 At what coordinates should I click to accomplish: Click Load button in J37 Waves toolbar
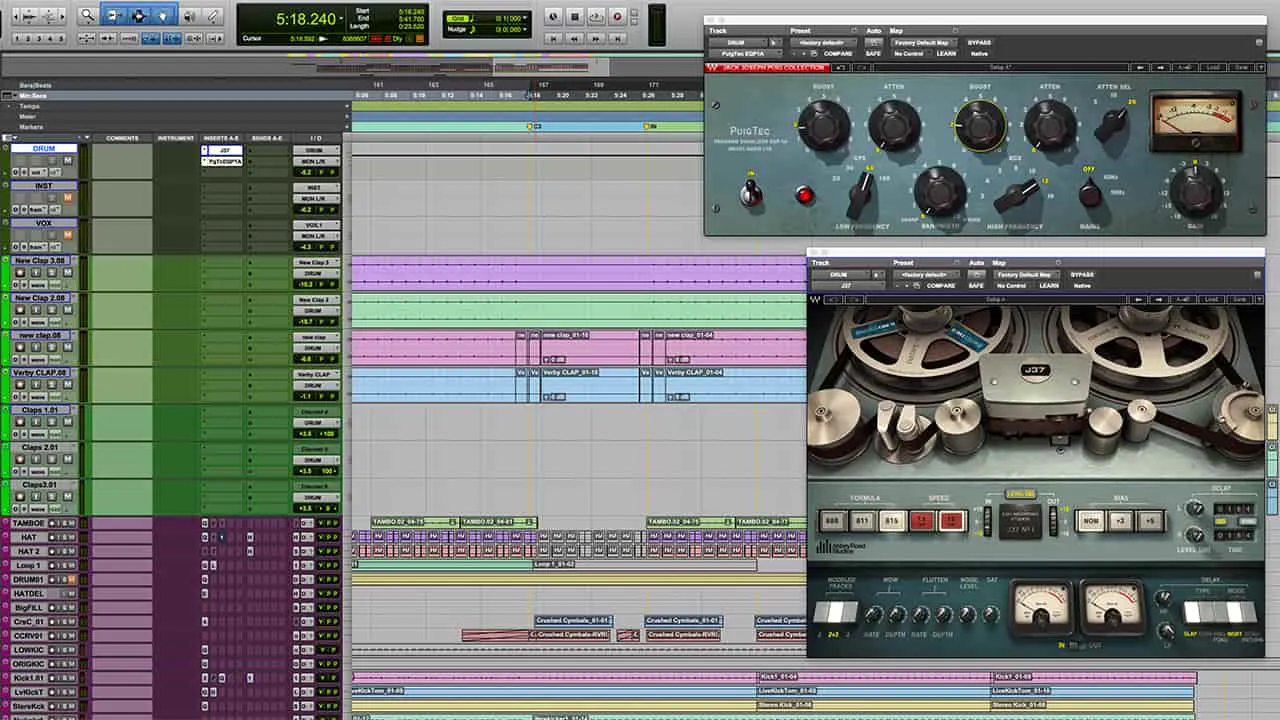tap(1211, 299)
